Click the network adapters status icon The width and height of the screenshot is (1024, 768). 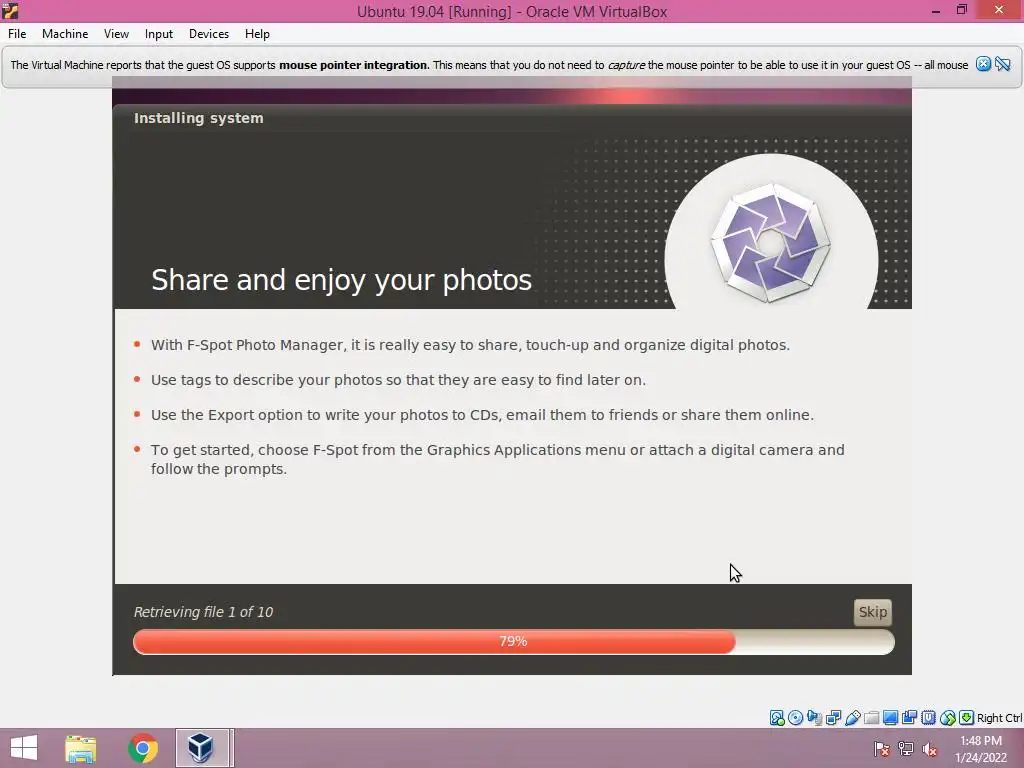click(x=833, y=718)
